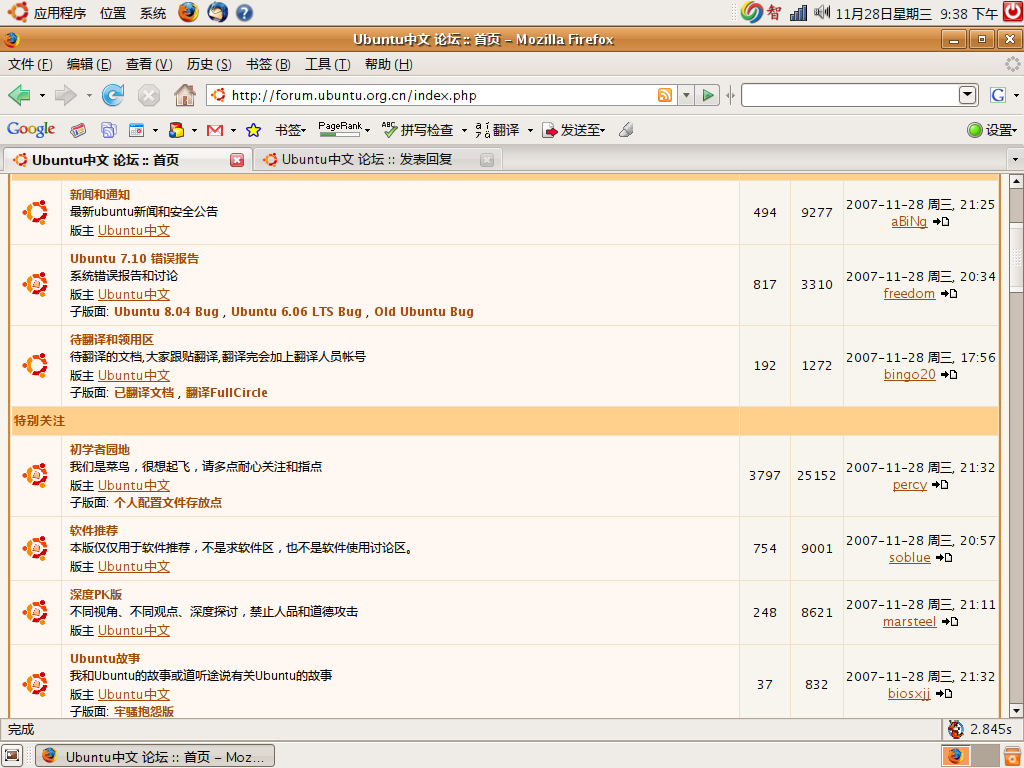Click the Forward arrow button
Viewport: 1024px width, 768px height.
point(65,95)
